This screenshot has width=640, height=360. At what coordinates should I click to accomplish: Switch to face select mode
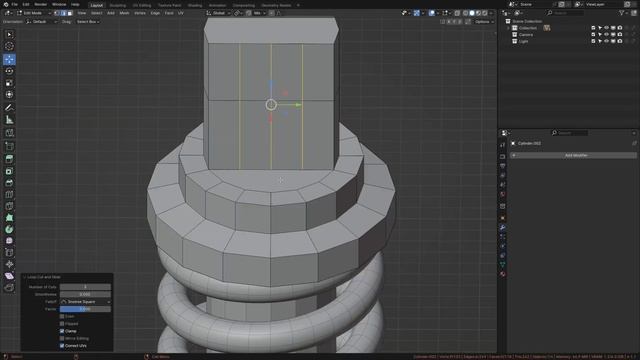[70, 13]
